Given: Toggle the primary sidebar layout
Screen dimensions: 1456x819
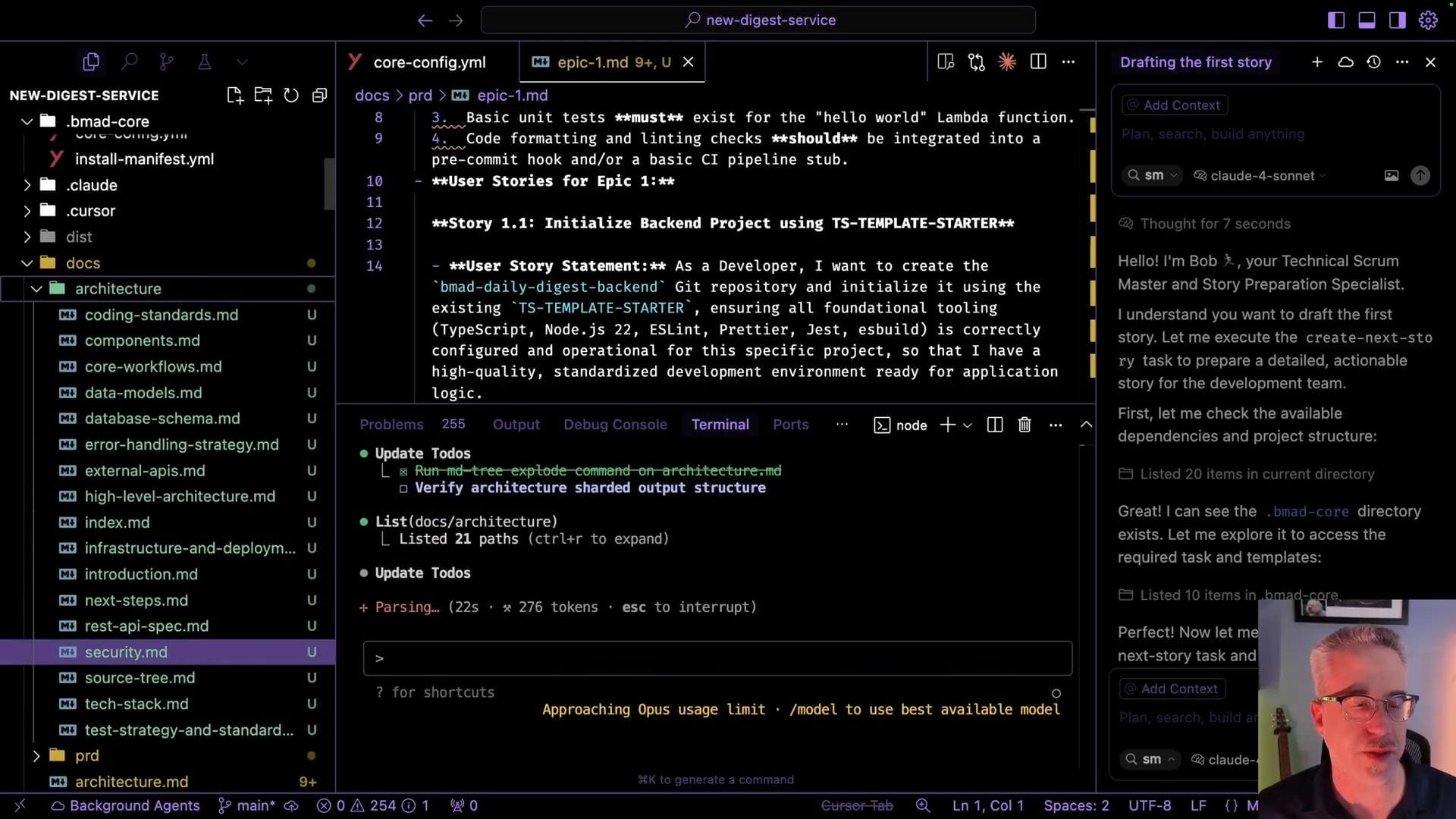Looking at the screenshot, I should [x=1336, y=20].
